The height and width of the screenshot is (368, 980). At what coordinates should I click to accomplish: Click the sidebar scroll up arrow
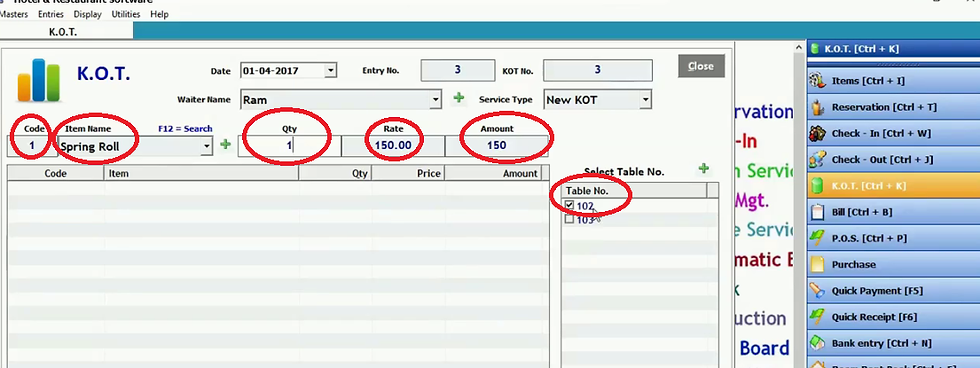[799, 47]
